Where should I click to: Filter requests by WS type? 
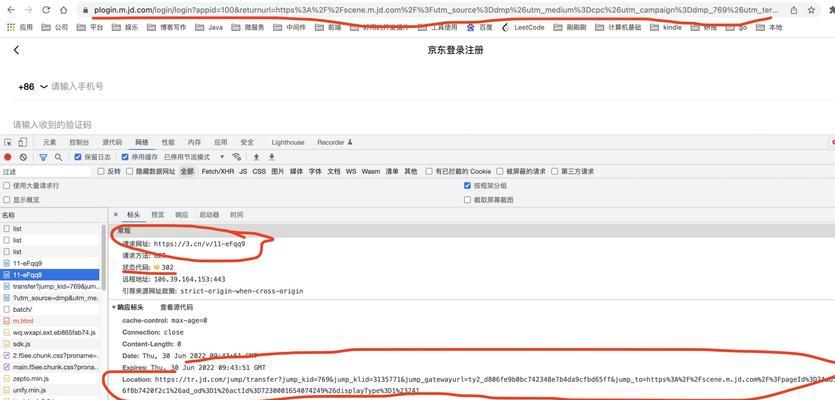pyautogui.click(x=350, y=172)
